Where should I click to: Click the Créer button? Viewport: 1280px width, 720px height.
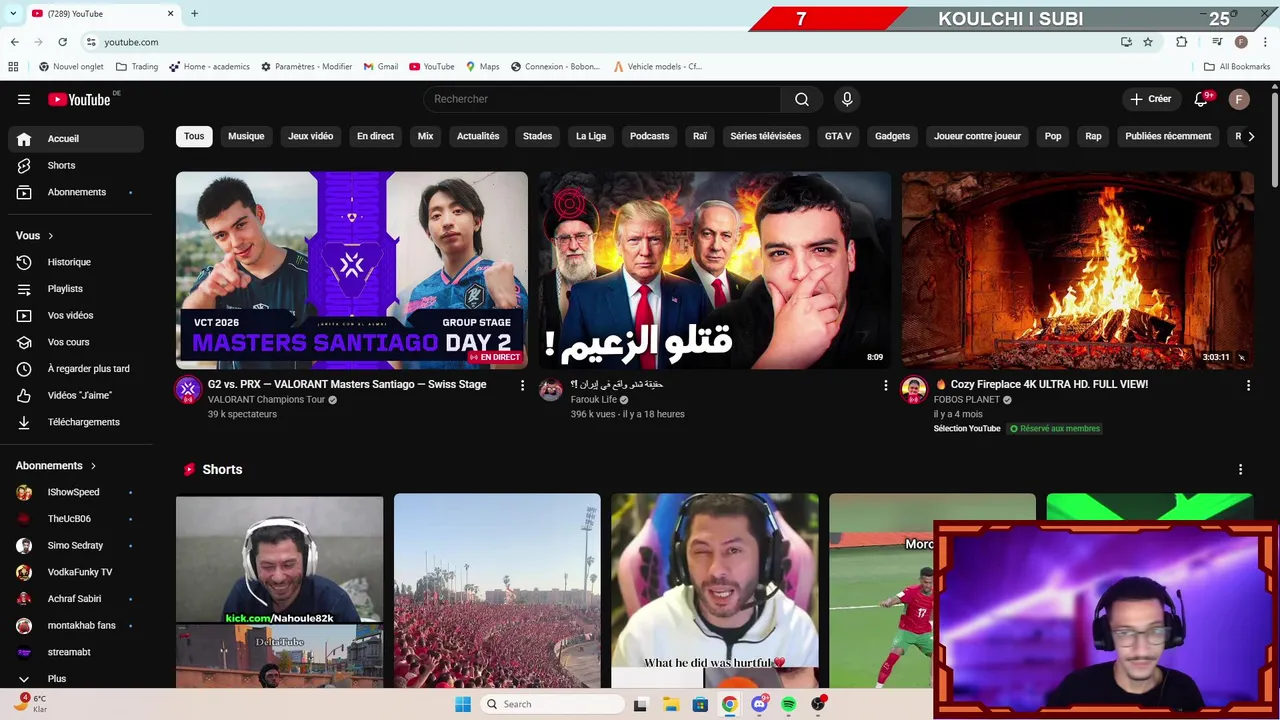[1150, 99]
